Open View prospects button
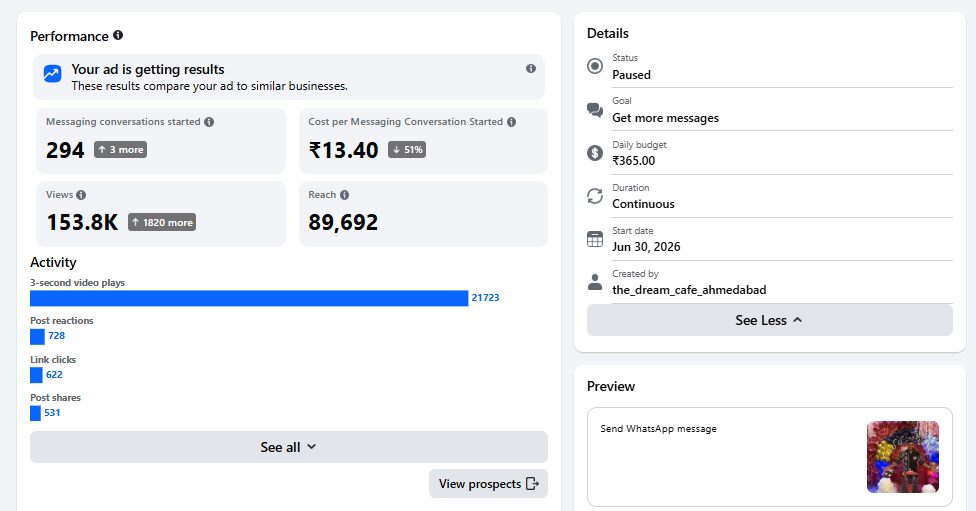976x511 pixels. point(488,484)
